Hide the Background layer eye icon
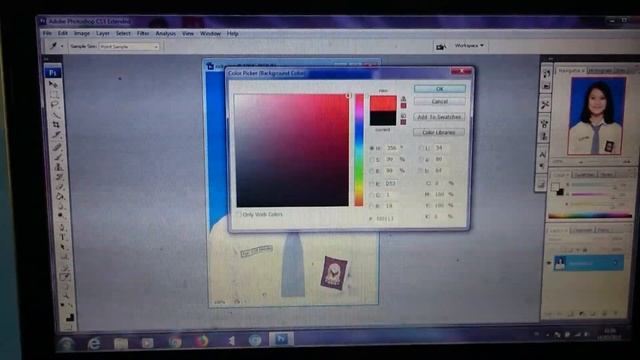This screenshot has height=360, width=640. [549, 263]
